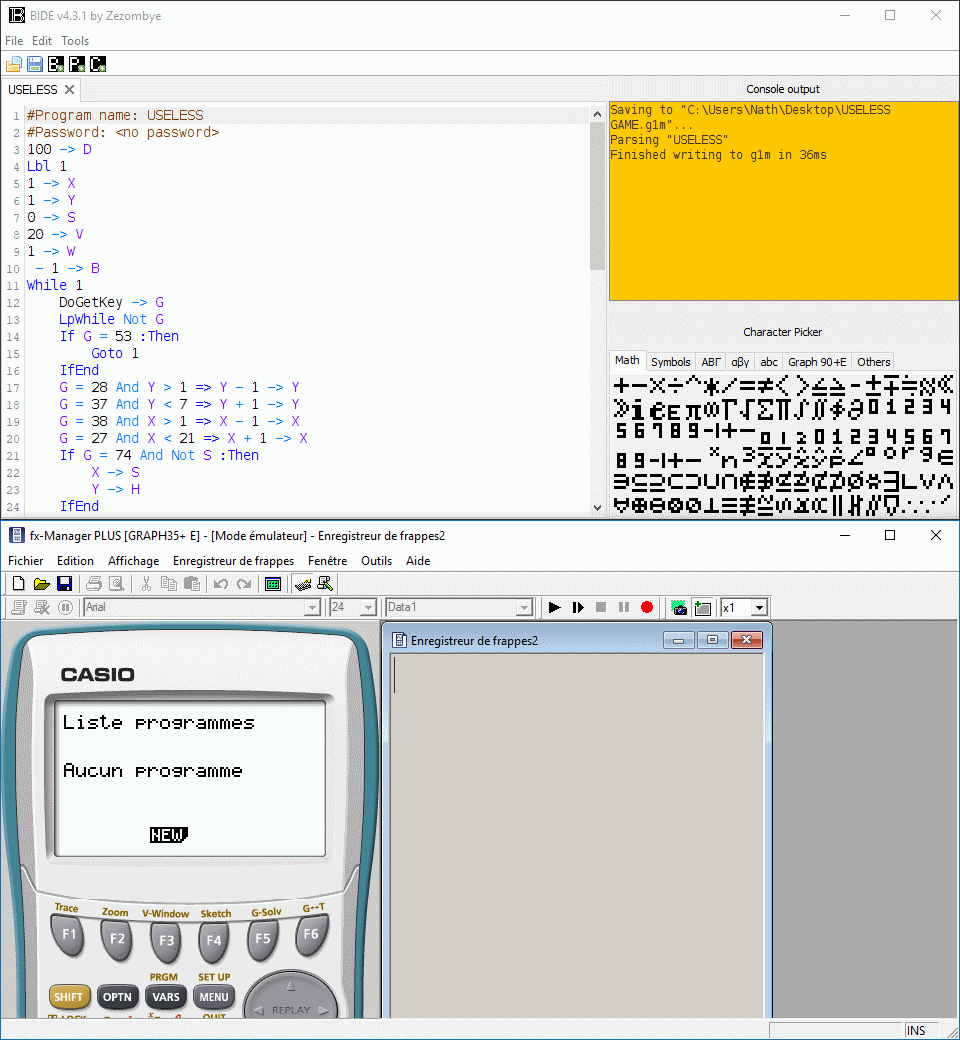Play the recorded keystrokes
Image resolution: width=960 pixels, height=1040 pixels.
(x=555, y=607)
